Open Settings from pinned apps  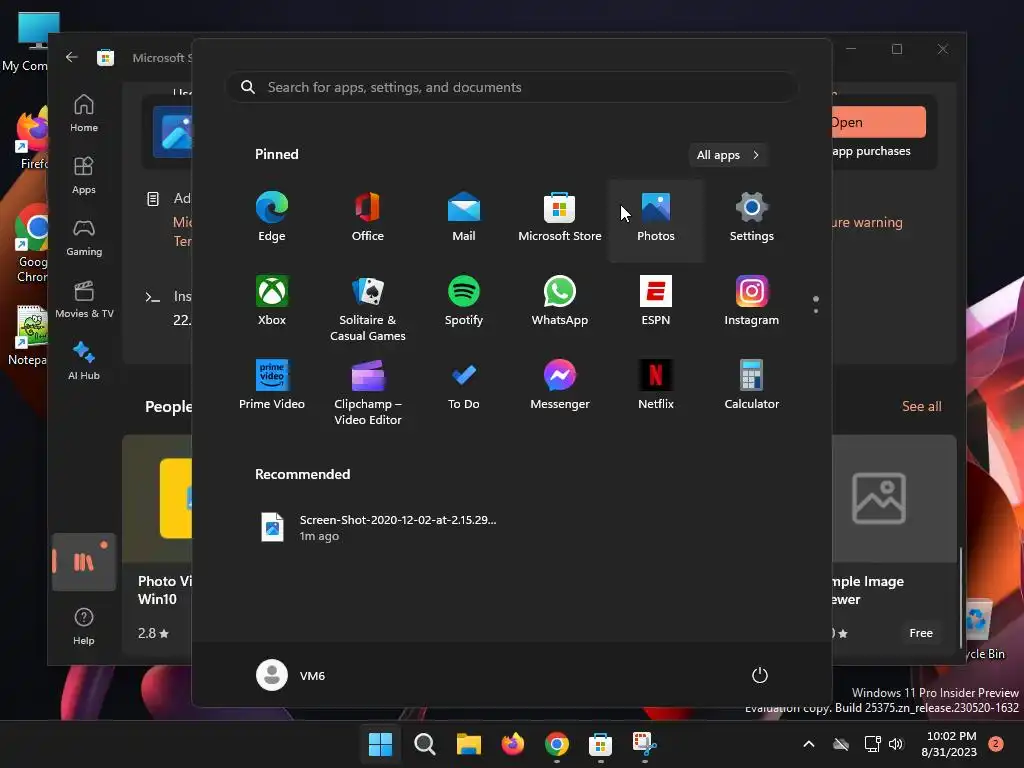coord(752,218)
